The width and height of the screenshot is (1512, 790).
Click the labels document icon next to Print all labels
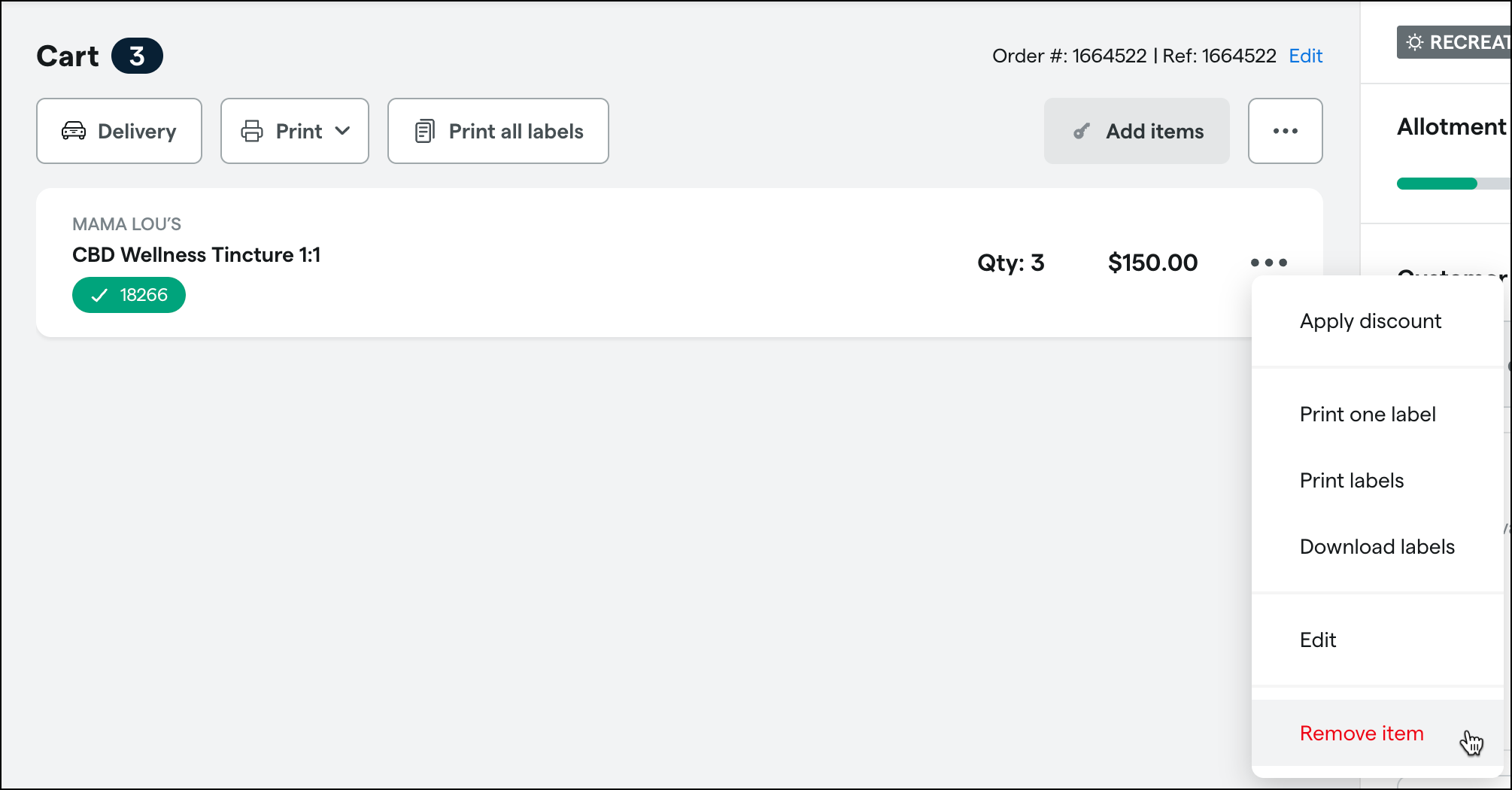[426, 130]
